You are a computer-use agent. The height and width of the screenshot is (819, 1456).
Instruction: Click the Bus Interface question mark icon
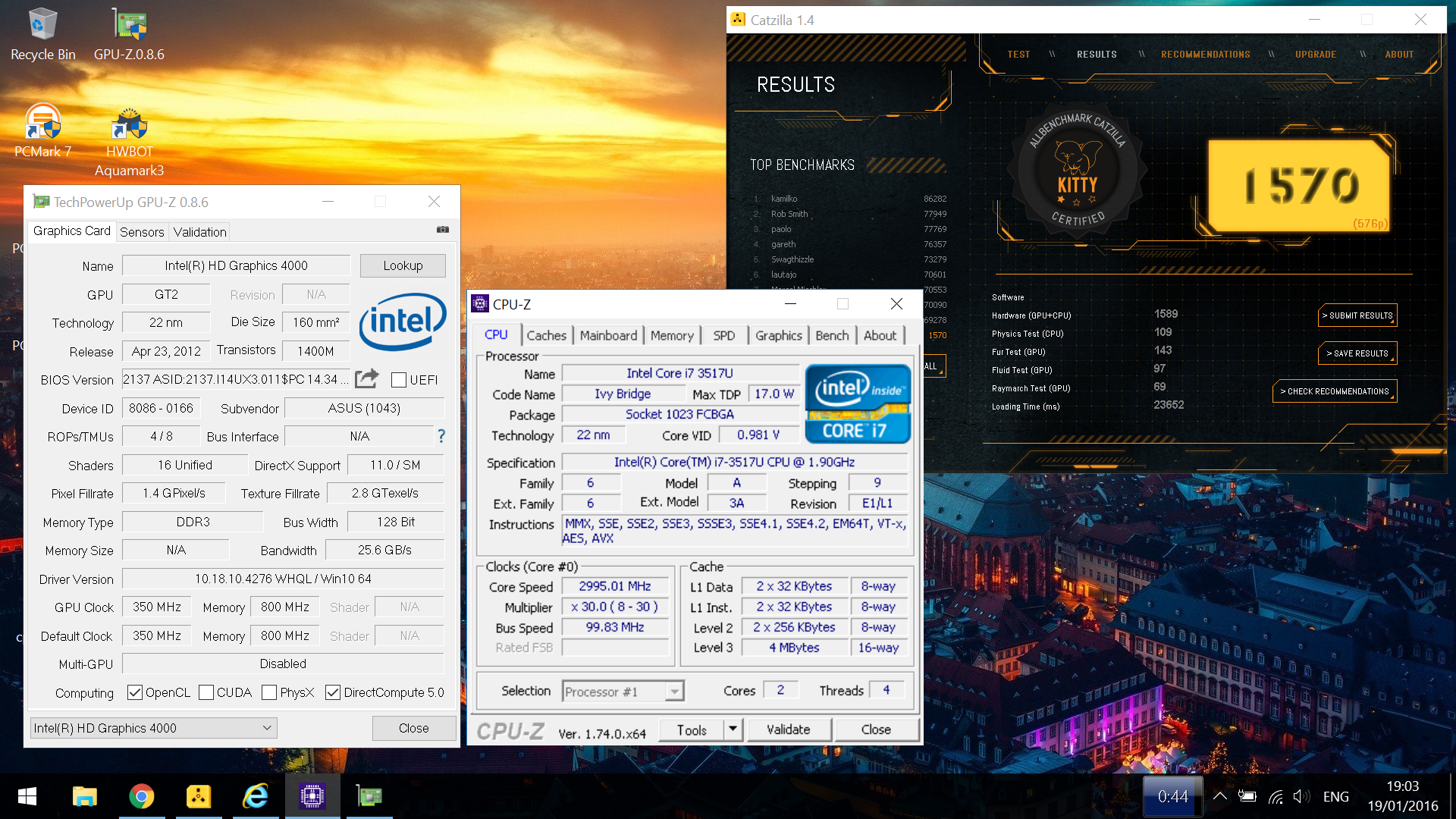(x=441, y=436)
